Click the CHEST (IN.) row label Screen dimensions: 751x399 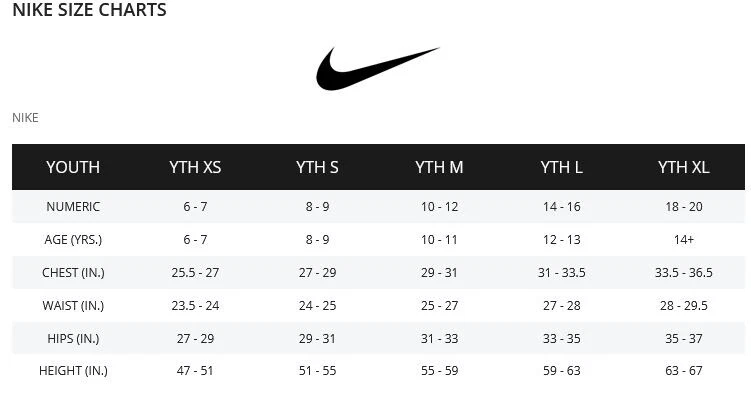[x=73, y=273]
